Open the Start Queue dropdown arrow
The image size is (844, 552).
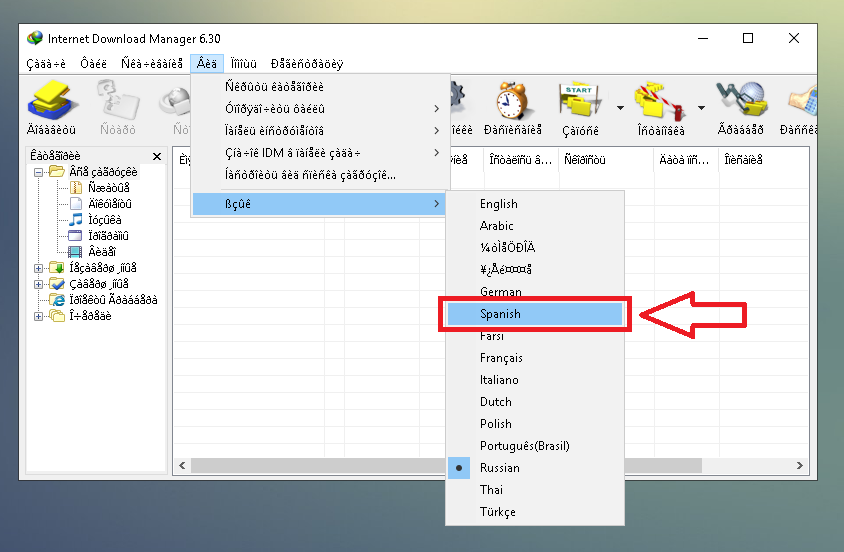pyautogui.click(x=620, y=108)
